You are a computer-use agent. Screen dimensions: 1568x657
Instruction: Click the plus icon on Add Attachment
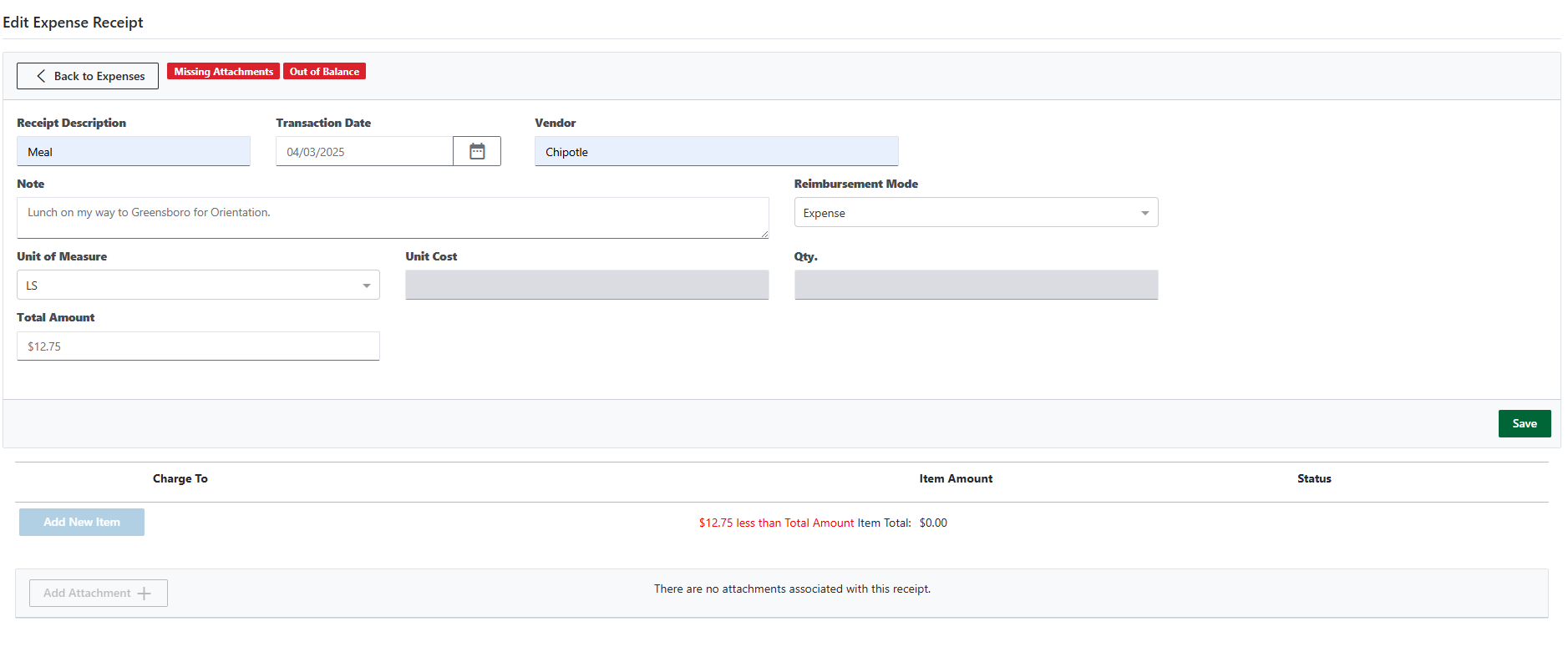pos(145,594)
